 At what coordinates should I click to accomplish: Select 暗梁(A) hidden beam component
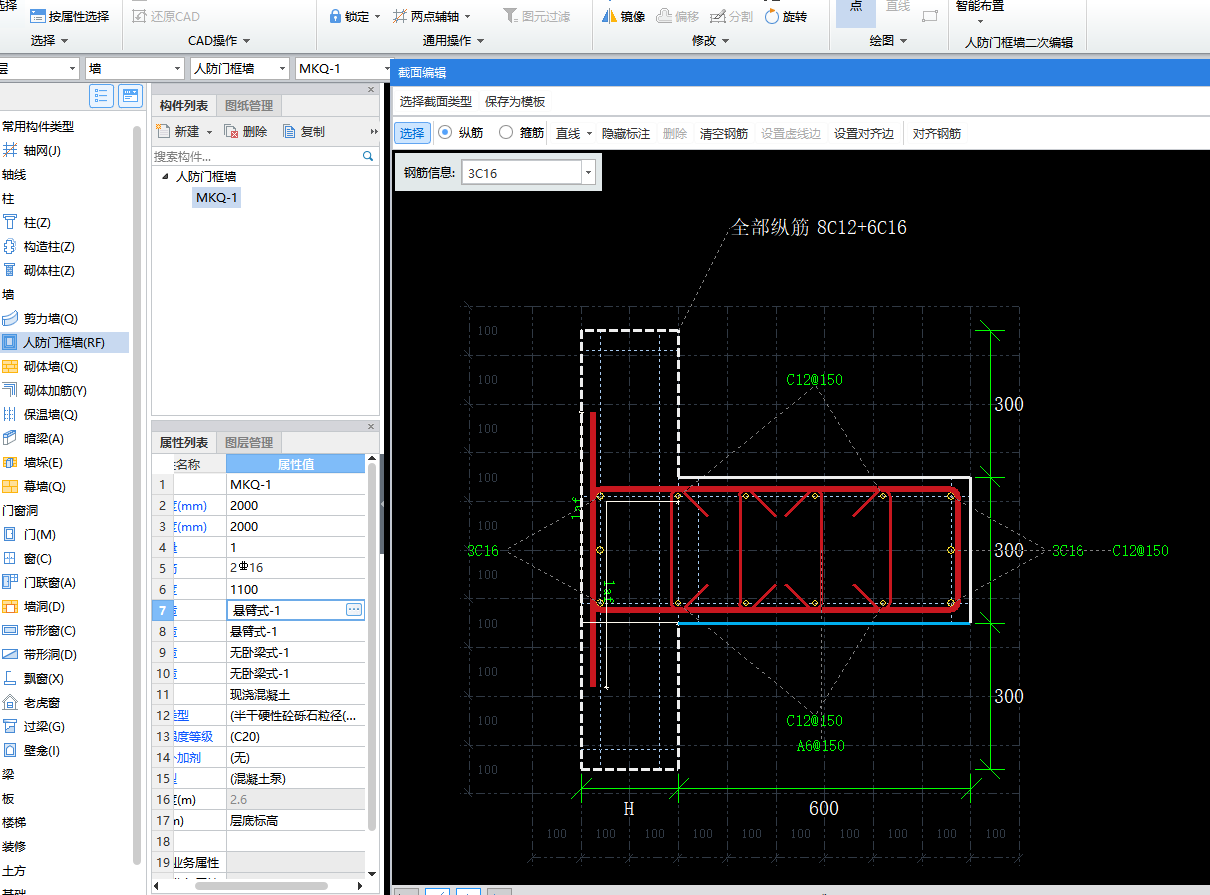point(33,438)
